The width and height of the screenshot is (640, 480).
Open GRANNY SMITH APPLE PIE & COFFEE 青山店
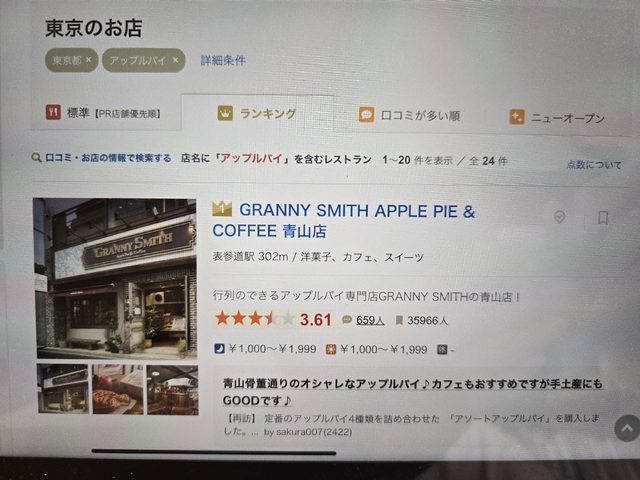pos(343,221)
